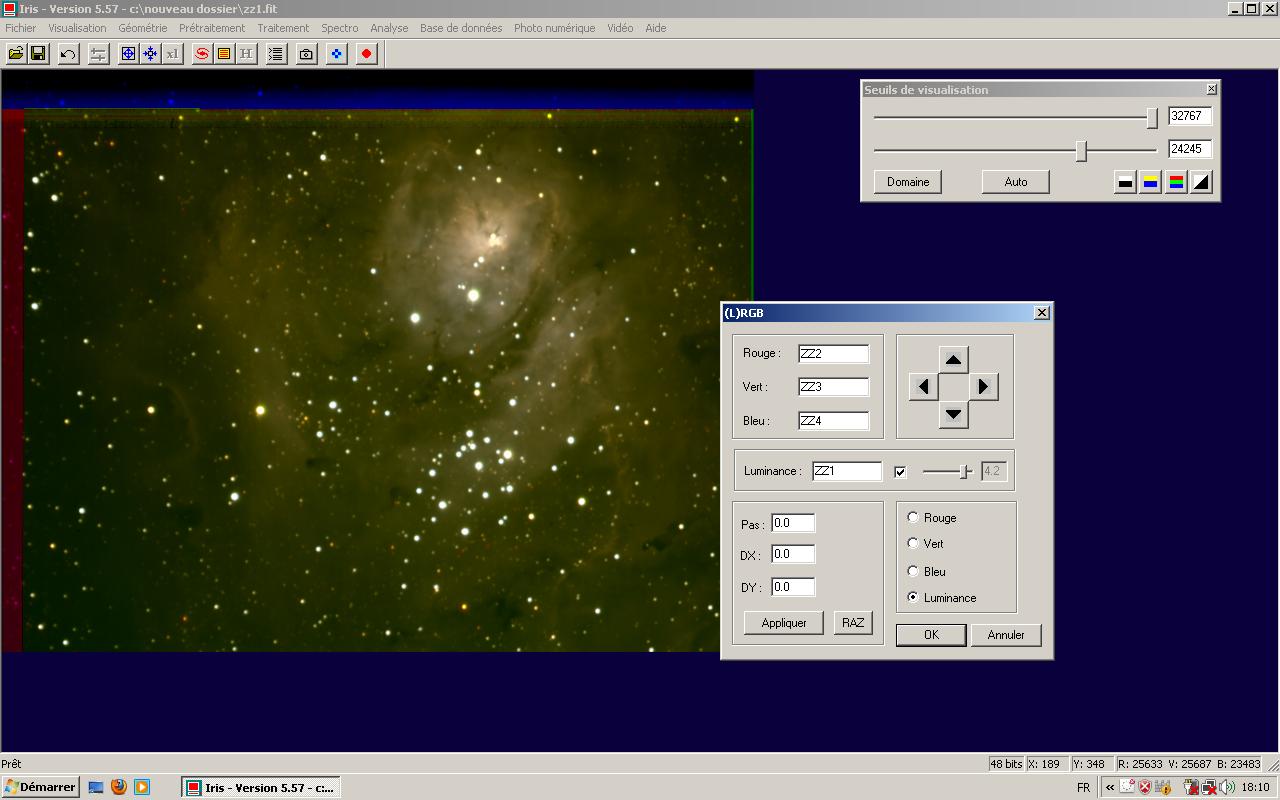Click the open file folder icon
This screenshot has width=1280, height=800.
point(16,54)
